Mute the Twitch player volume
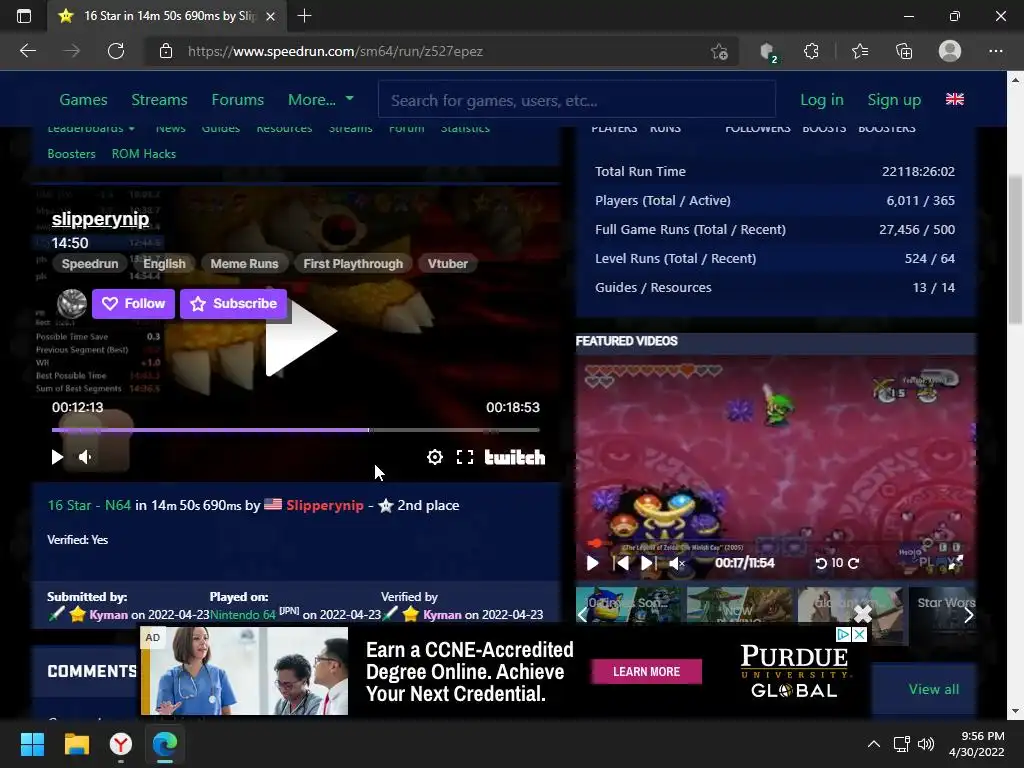The width and height of the screenshot is (1024, 768). [x=86, y=457]
